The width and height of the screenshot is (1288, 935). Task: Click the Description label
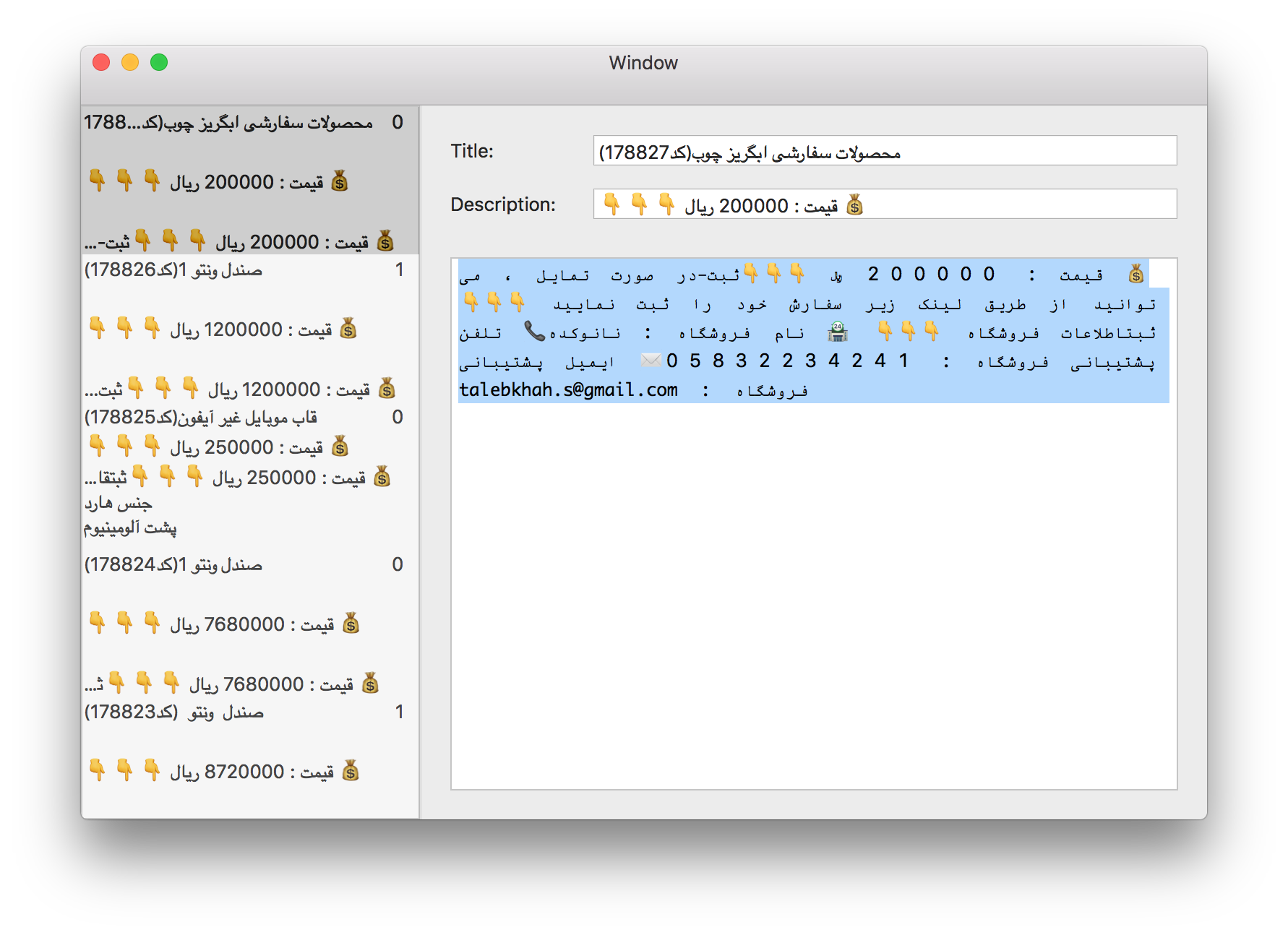click(503, 204)
